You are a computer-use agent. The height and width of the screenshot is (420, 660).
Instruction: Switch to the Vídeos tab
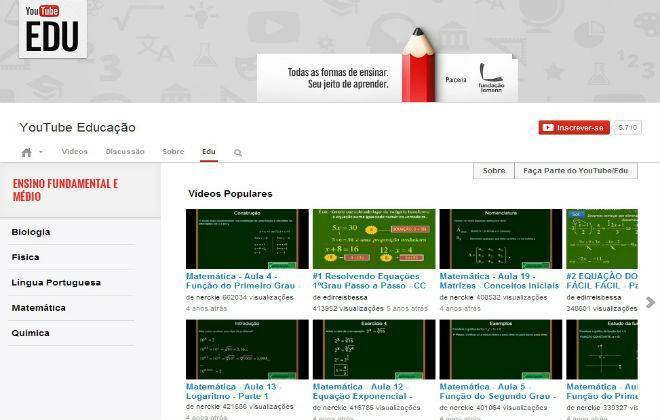(74, 152)
